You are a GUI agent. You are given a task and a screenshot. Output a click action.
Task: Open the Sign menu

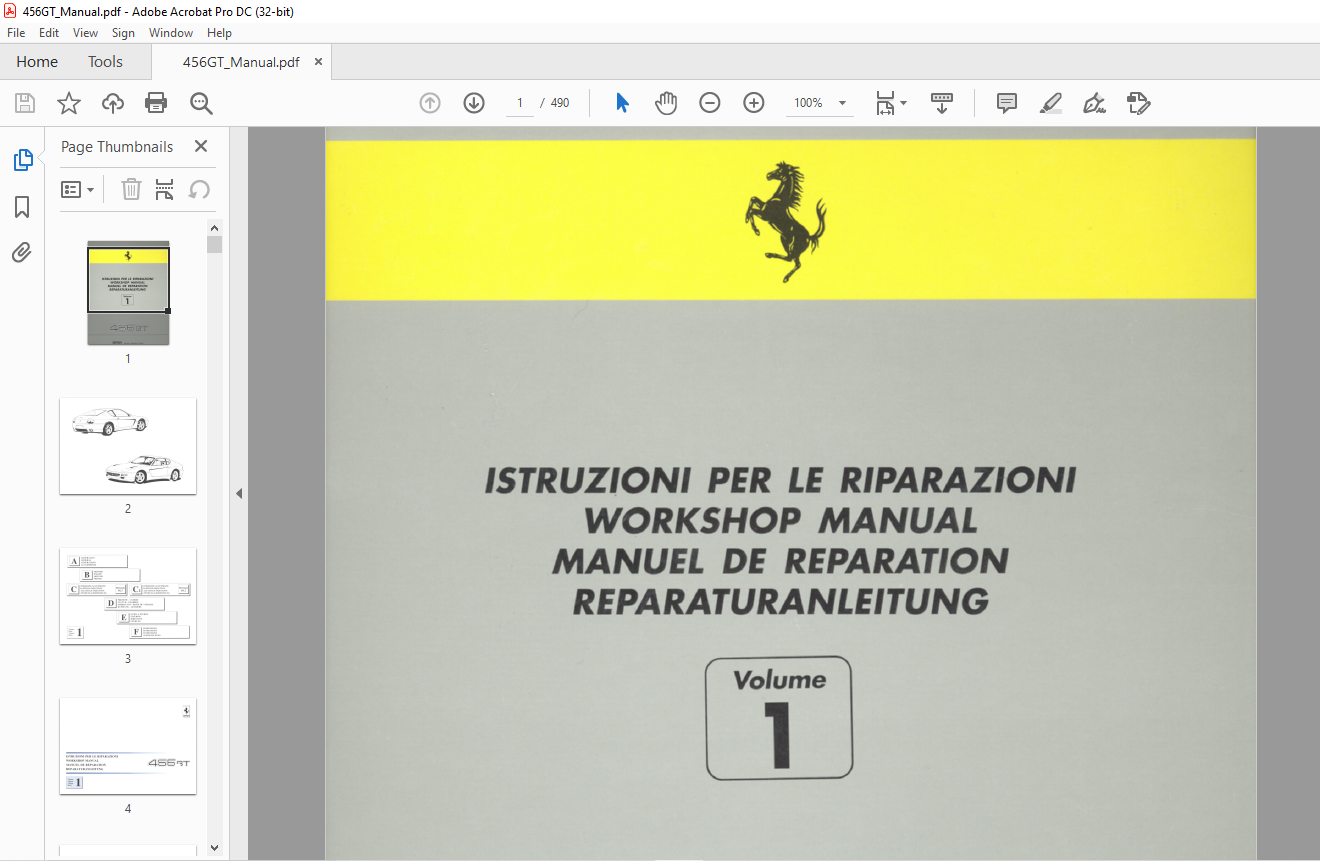click(123, 33)
